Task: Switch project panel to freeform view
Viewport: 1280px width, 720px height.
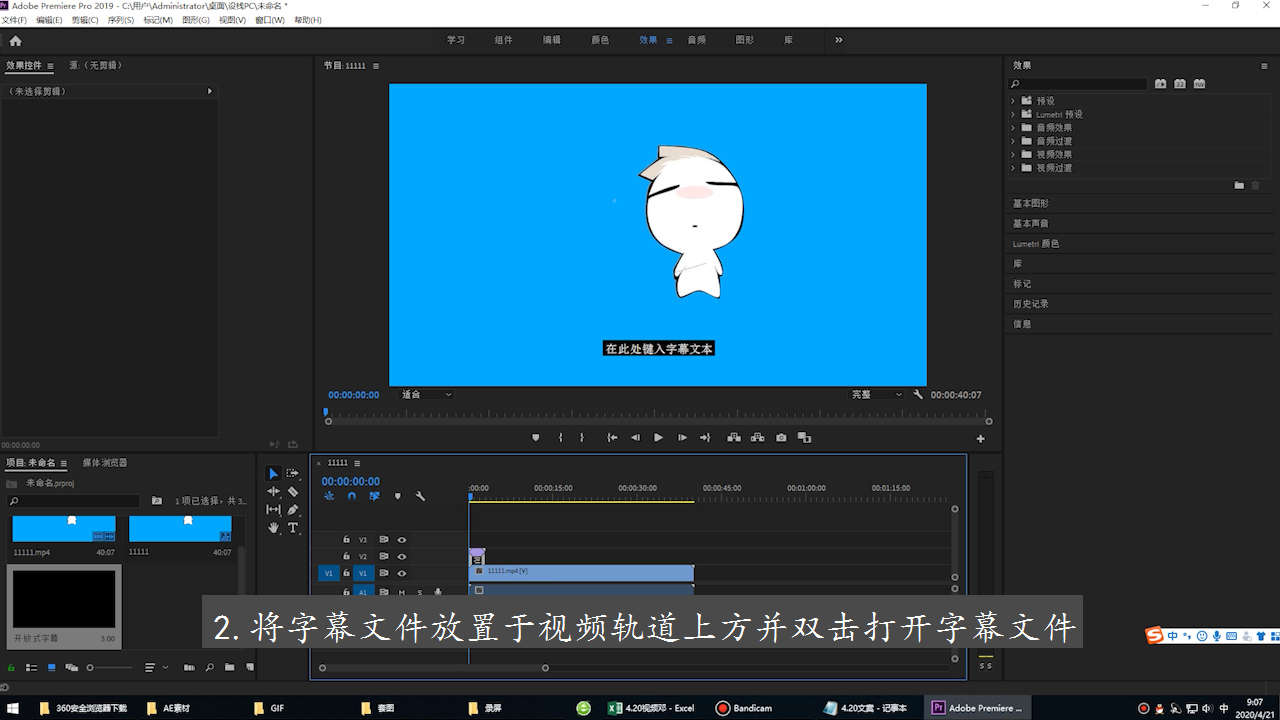Action: [70, 667]
